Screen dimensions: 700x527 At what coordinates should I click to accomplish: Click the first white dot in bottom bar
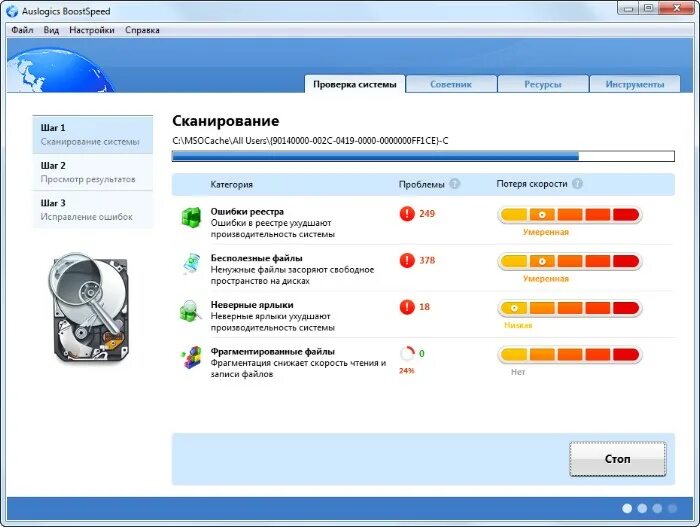pyautogui.click(x=627, y=508)
